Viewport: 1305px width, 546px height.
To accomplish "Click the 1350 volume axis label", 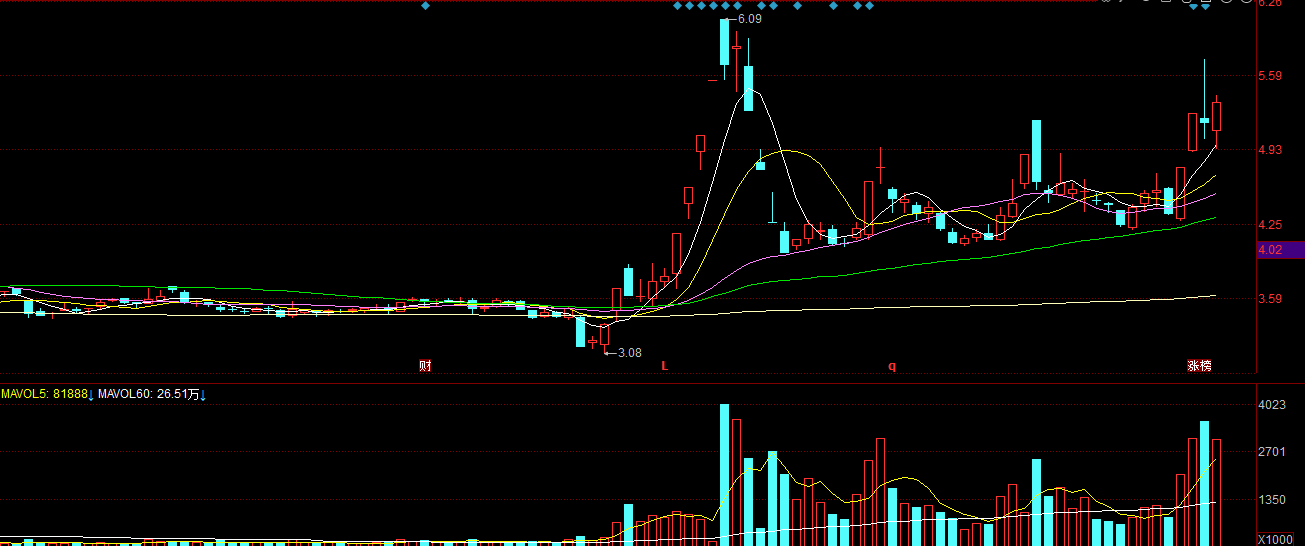I will point(1271,500).
